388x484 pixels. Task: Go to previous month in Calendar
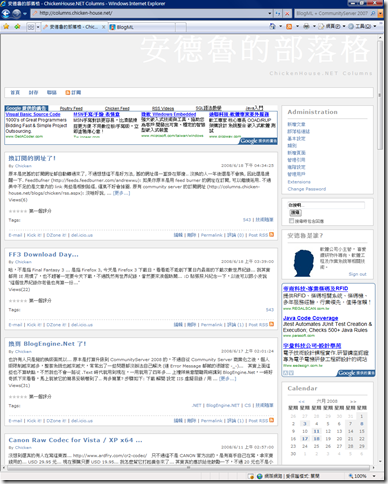[x=301, y=401]
